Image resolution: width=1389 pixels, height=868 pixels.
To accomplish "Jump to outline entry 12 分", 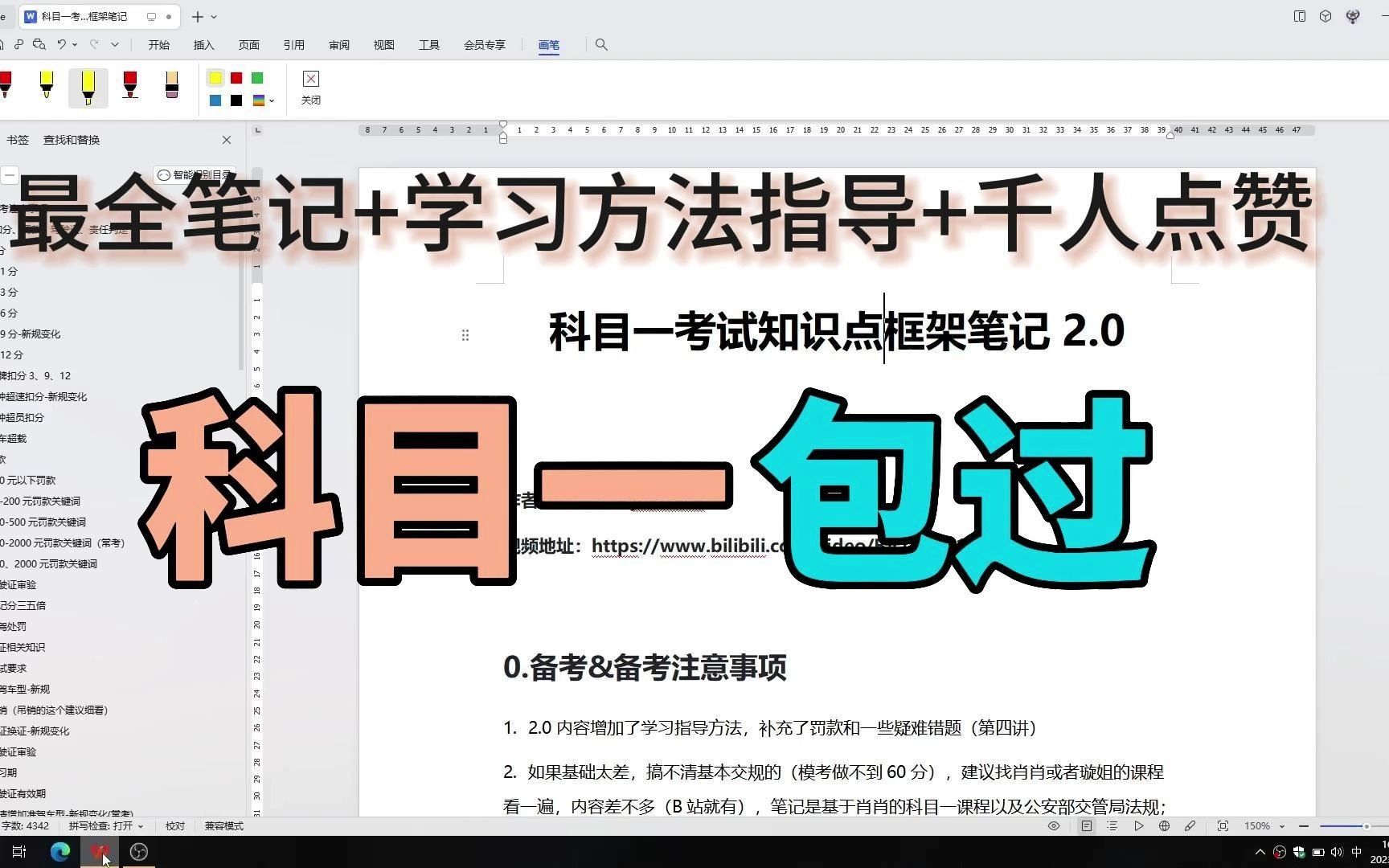I will (12, 354).
